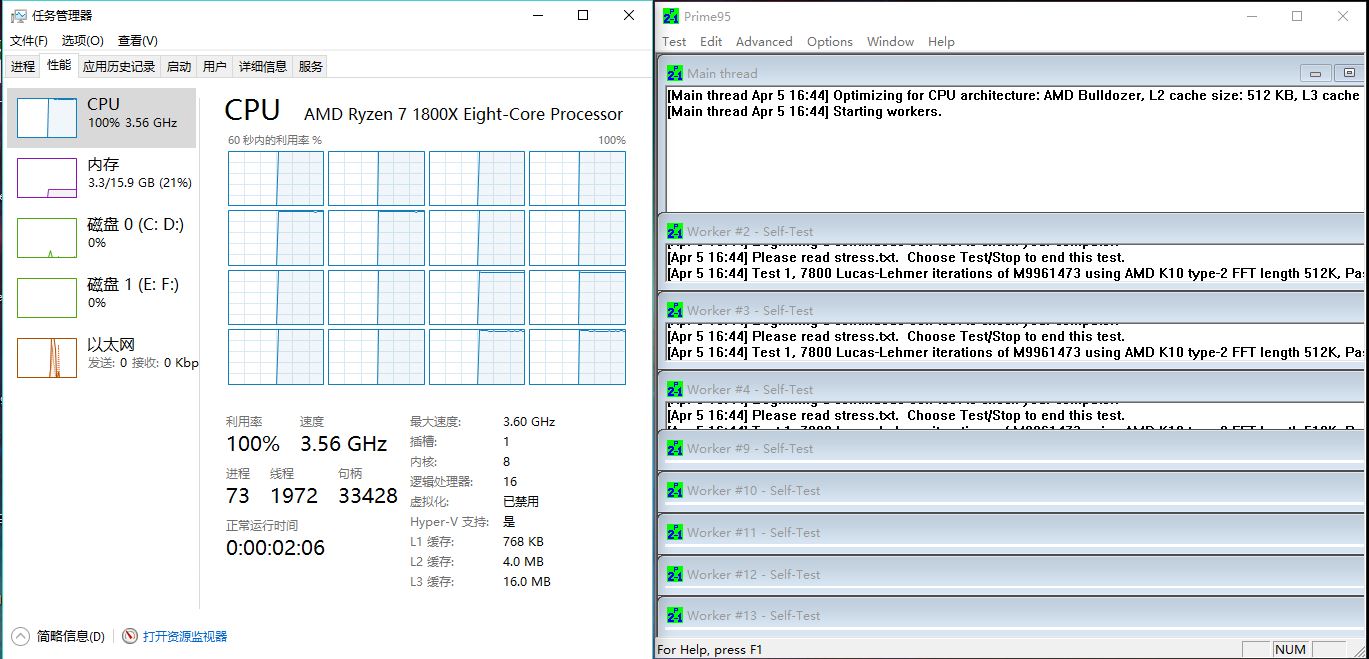Click the Prime95 title bar icon
Viewport: 1369px width, 659px height.
pos(672,16)
